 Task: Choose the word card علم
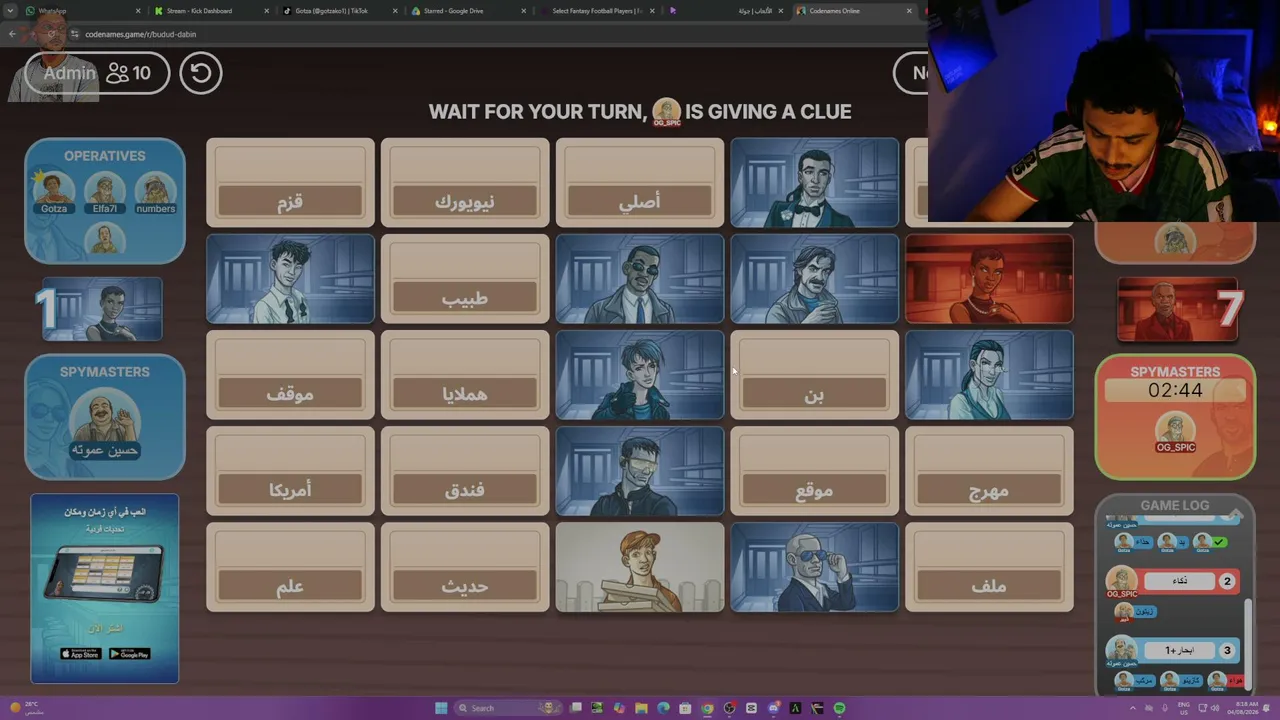pyautogui.click(x=290, y=567)
